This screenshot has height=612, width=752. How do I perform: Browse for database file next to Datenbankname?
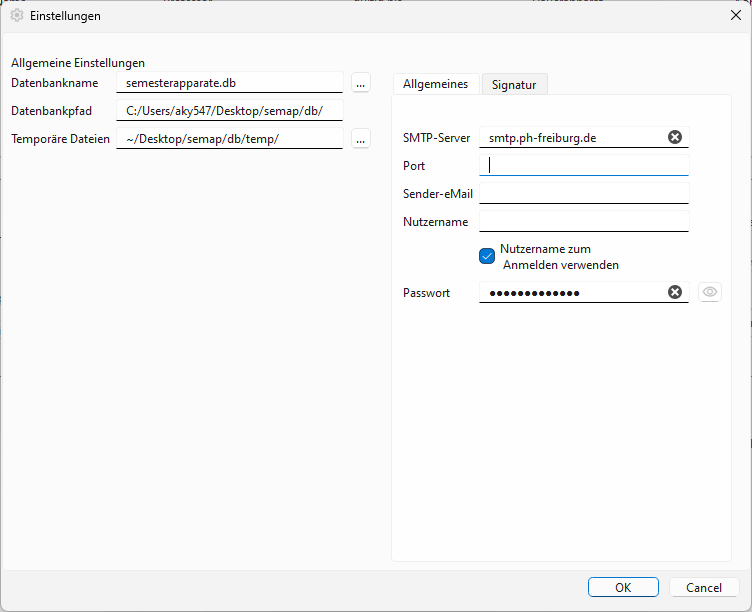click(x=360, y=83)
